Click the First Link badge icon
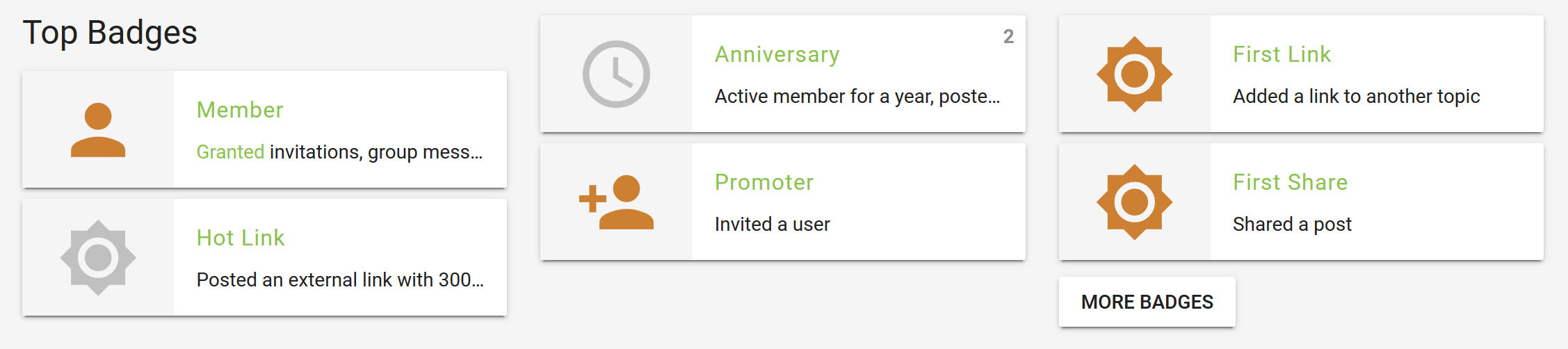Screen dimensions: 1568x349 1135,74
